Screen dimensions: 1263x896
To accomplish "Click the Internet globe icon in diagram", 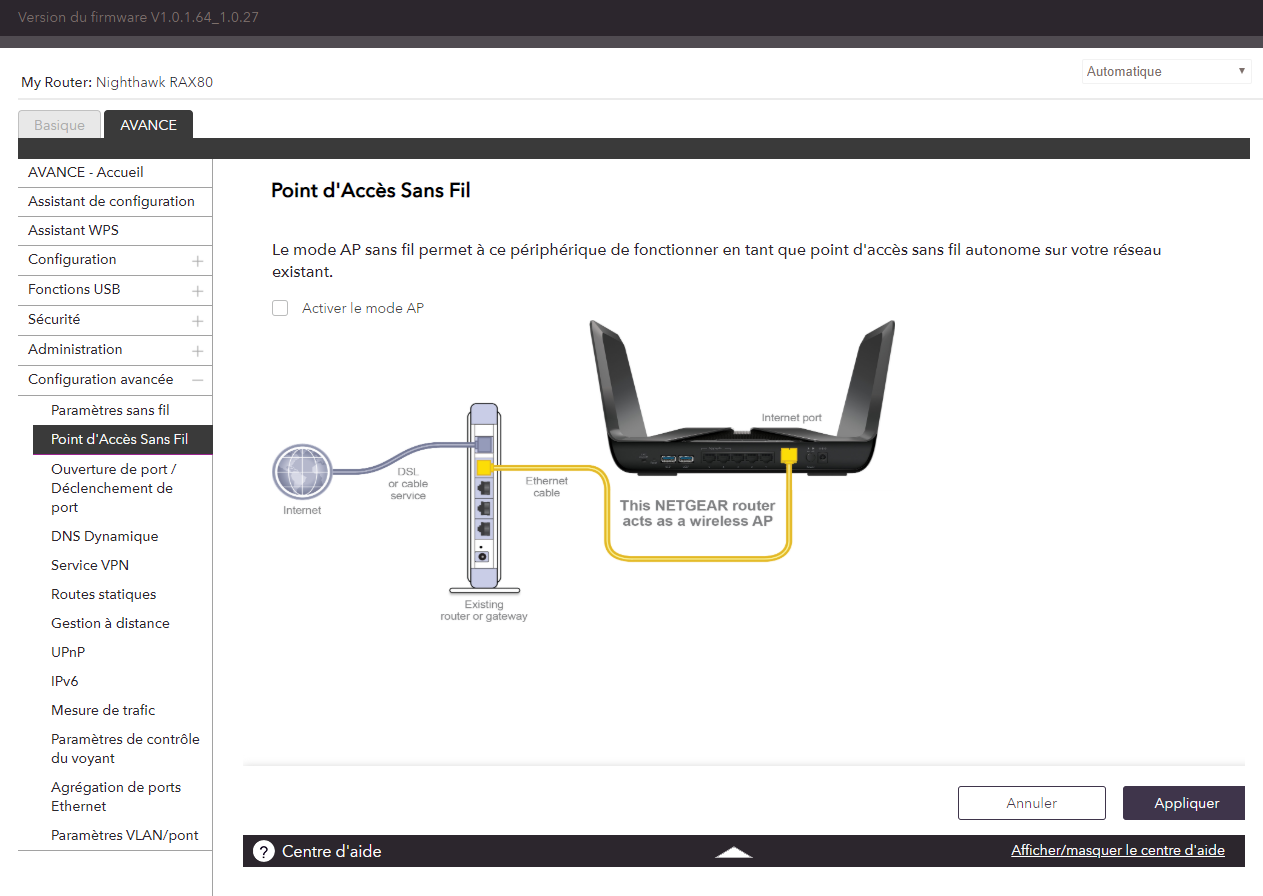I will pos(302,472).
